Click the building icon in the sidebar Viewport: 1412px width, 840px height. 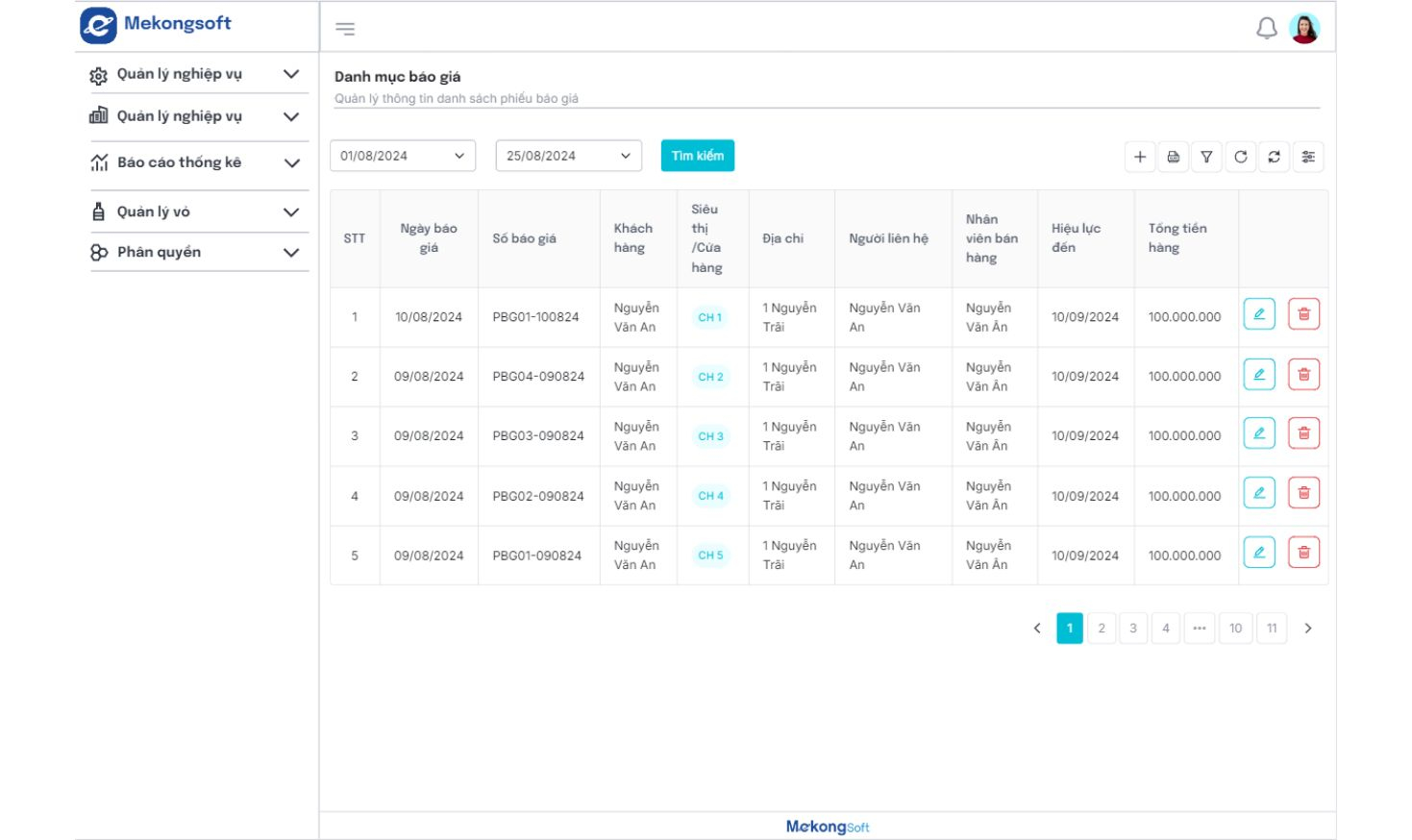point(98,115)
